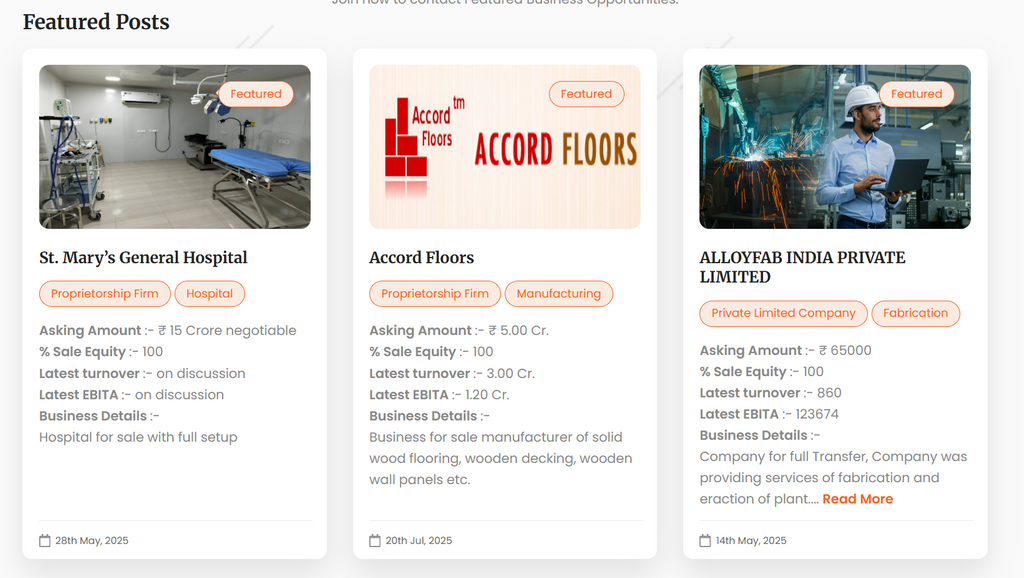Open the St. Mary's hospital room photo
This screenshot has height=578, width=1024.
pos(175,147)
